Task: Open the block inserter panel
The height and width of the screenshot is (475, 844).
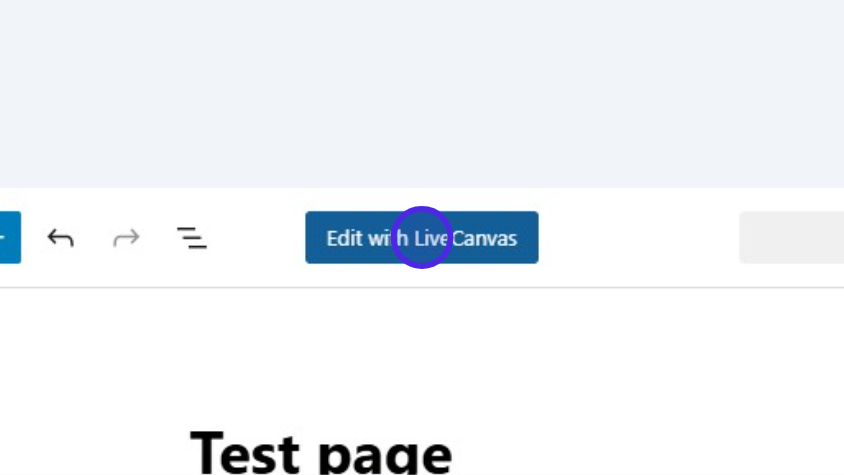Action: [10, 238]
